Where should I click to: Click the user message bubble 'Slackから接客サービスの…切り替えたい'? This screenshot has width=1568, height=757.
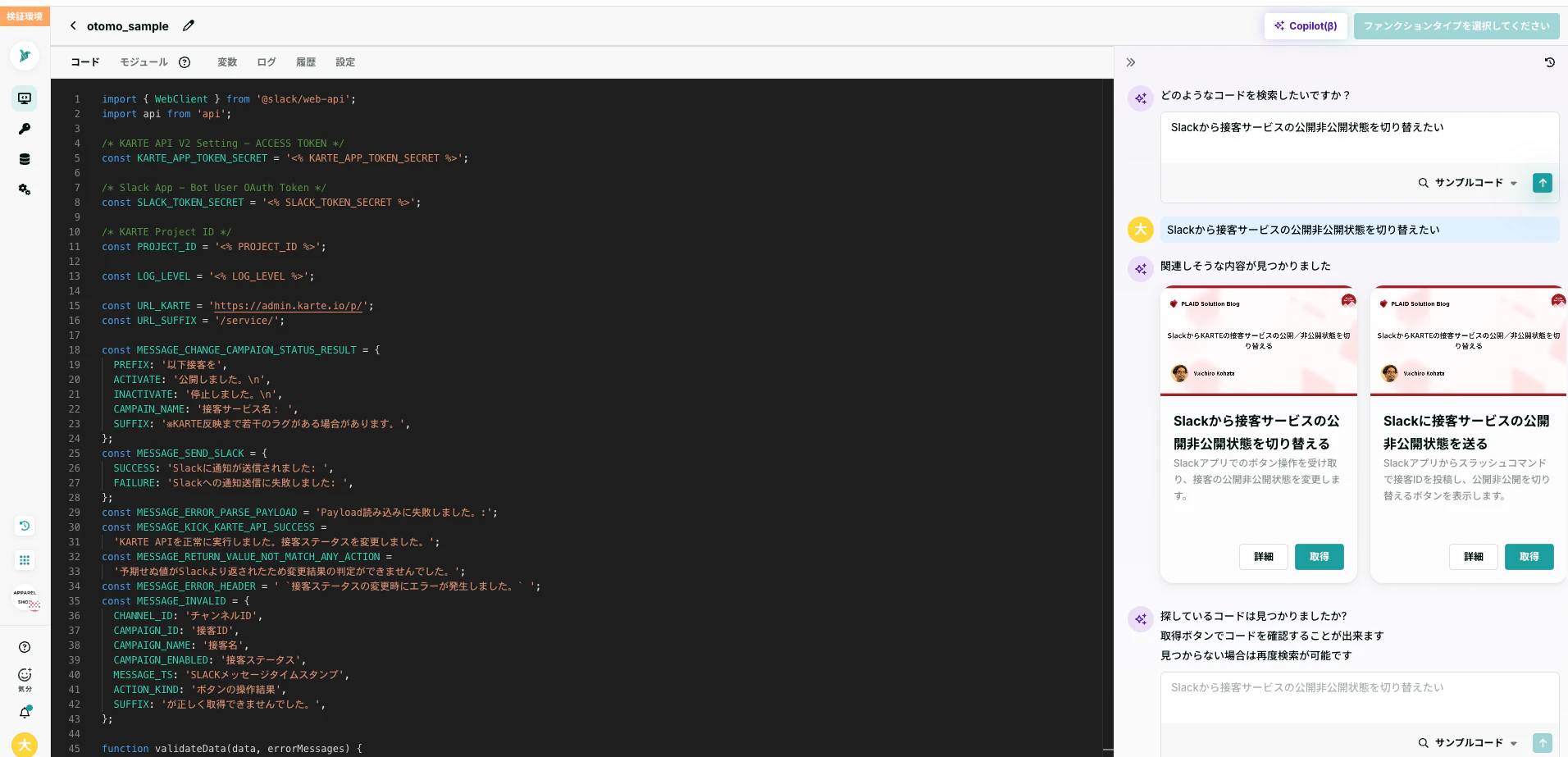click(1360, 230)
